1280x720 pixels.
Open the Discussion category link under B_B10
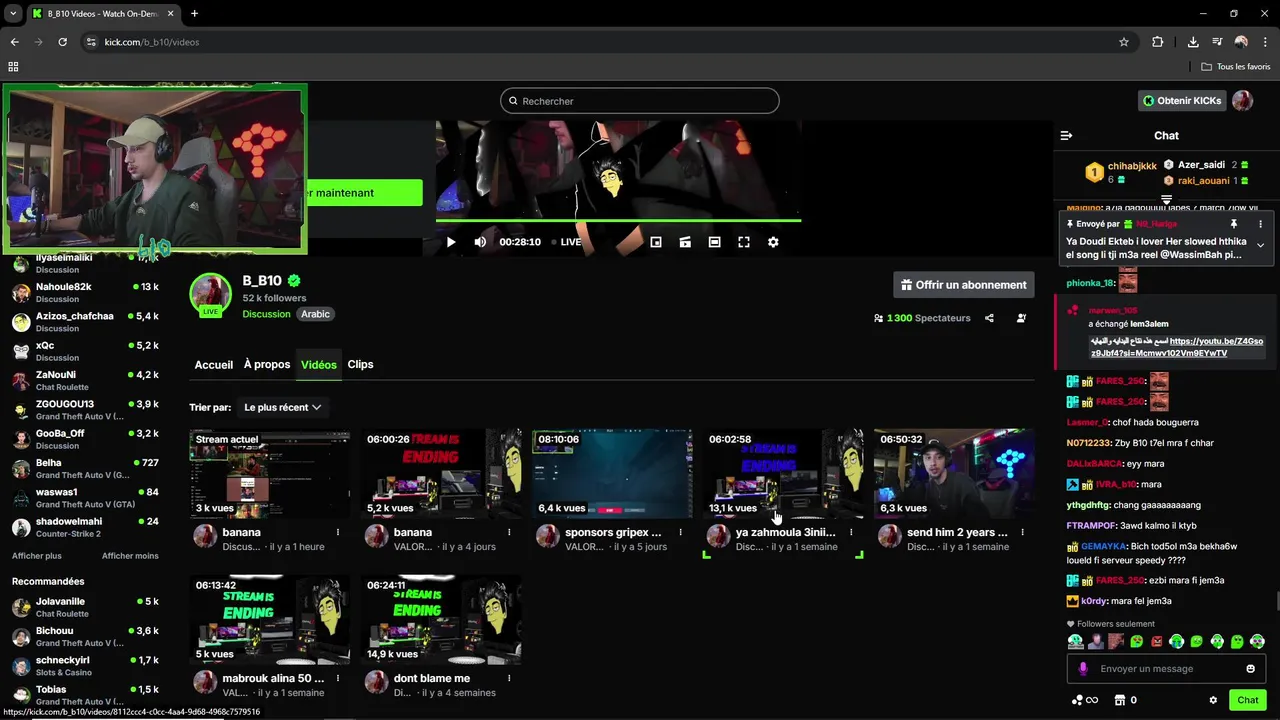[x=266, y=314]
